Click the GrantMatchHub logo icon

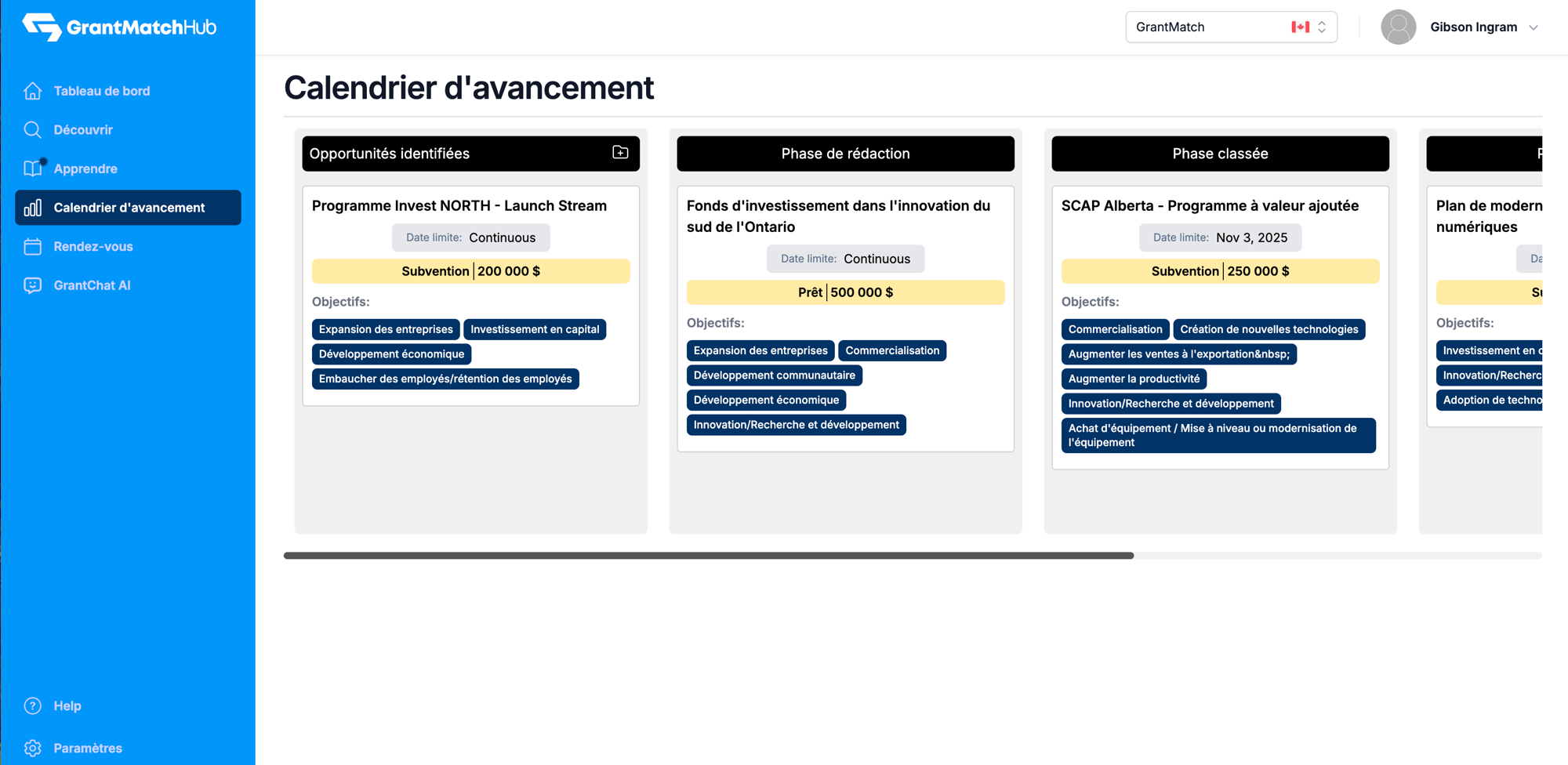point(42,27)
